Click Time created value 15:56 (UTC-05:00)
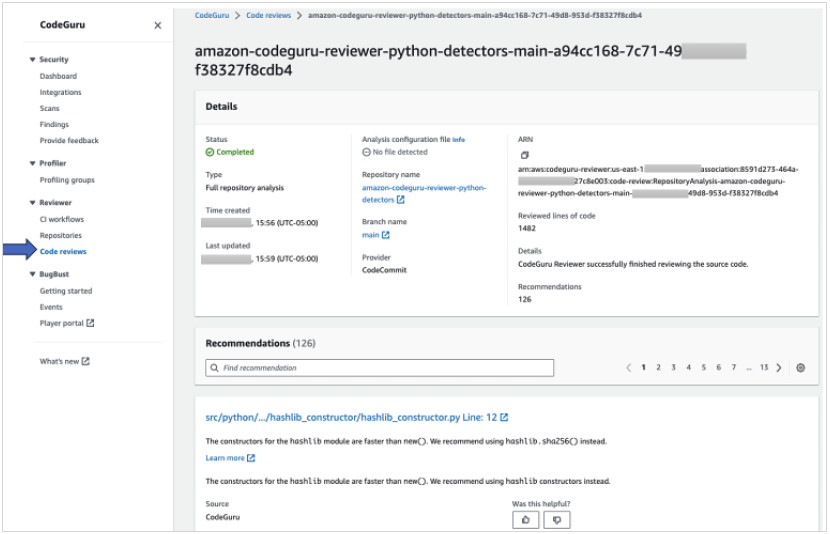Viewport: 830px width, 534px height. (287, 223)
